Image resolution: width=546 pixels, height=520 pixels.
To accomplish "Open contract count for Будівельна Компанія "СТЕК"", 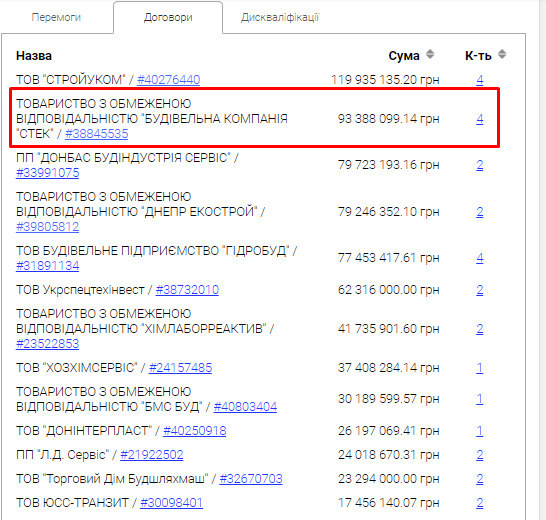I will 480,119.
